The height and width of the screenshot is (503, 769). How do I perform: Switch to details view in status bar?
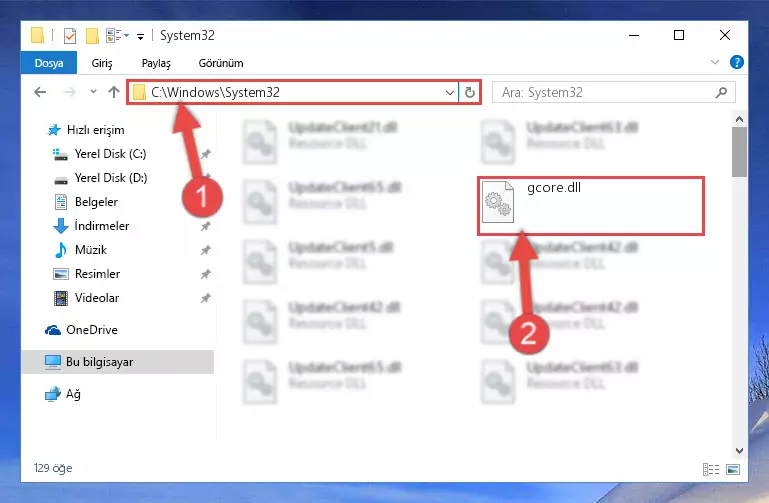tap(711, 470)
